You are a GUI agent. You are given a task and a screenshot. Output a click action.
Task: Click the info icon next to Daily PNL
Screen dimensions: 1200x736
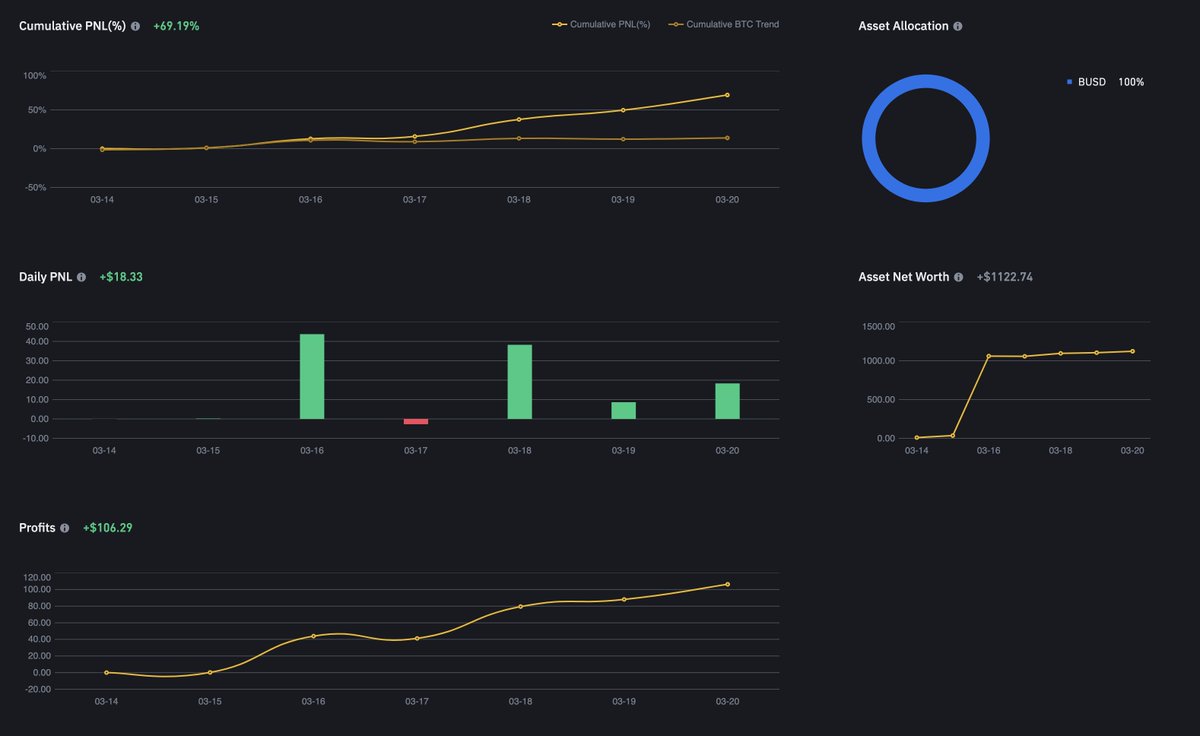[81, 277]
